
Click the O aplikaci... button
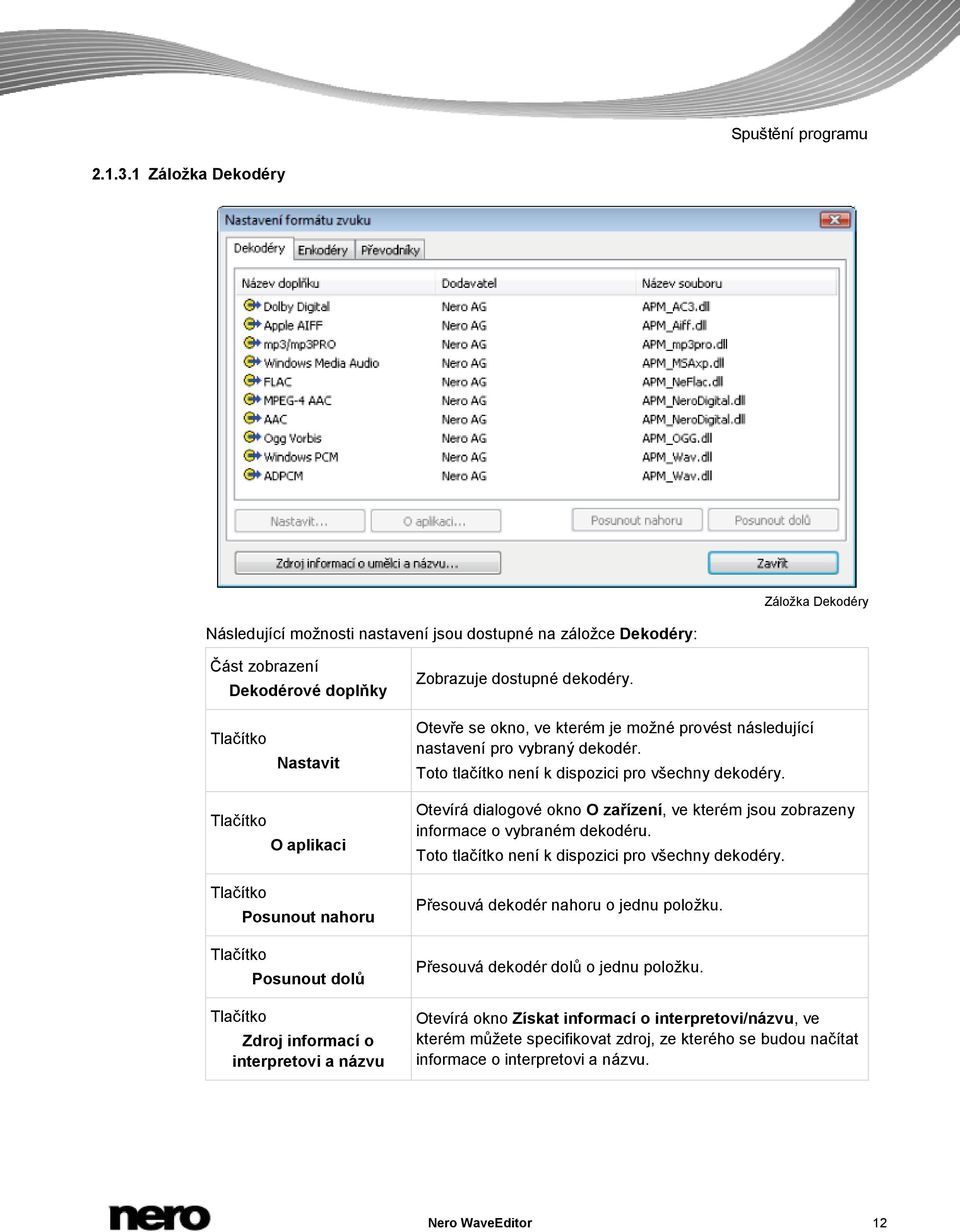pyautogui.click(x=435, y=521)
